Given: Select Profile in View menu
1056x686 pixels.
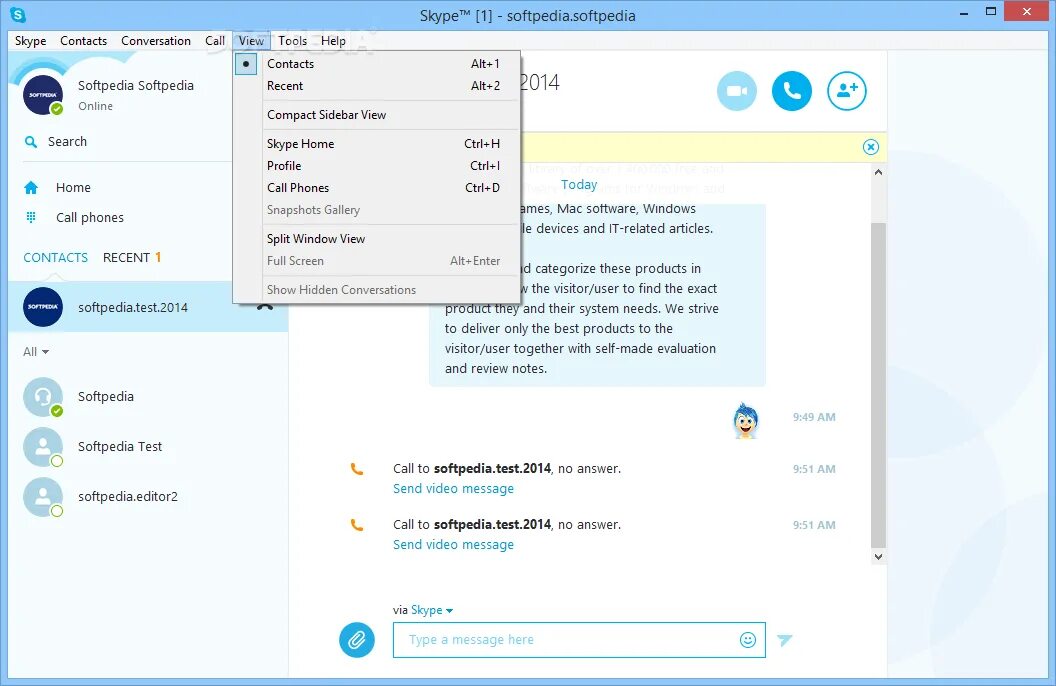Looking at the screenshot, I should 383,166.
